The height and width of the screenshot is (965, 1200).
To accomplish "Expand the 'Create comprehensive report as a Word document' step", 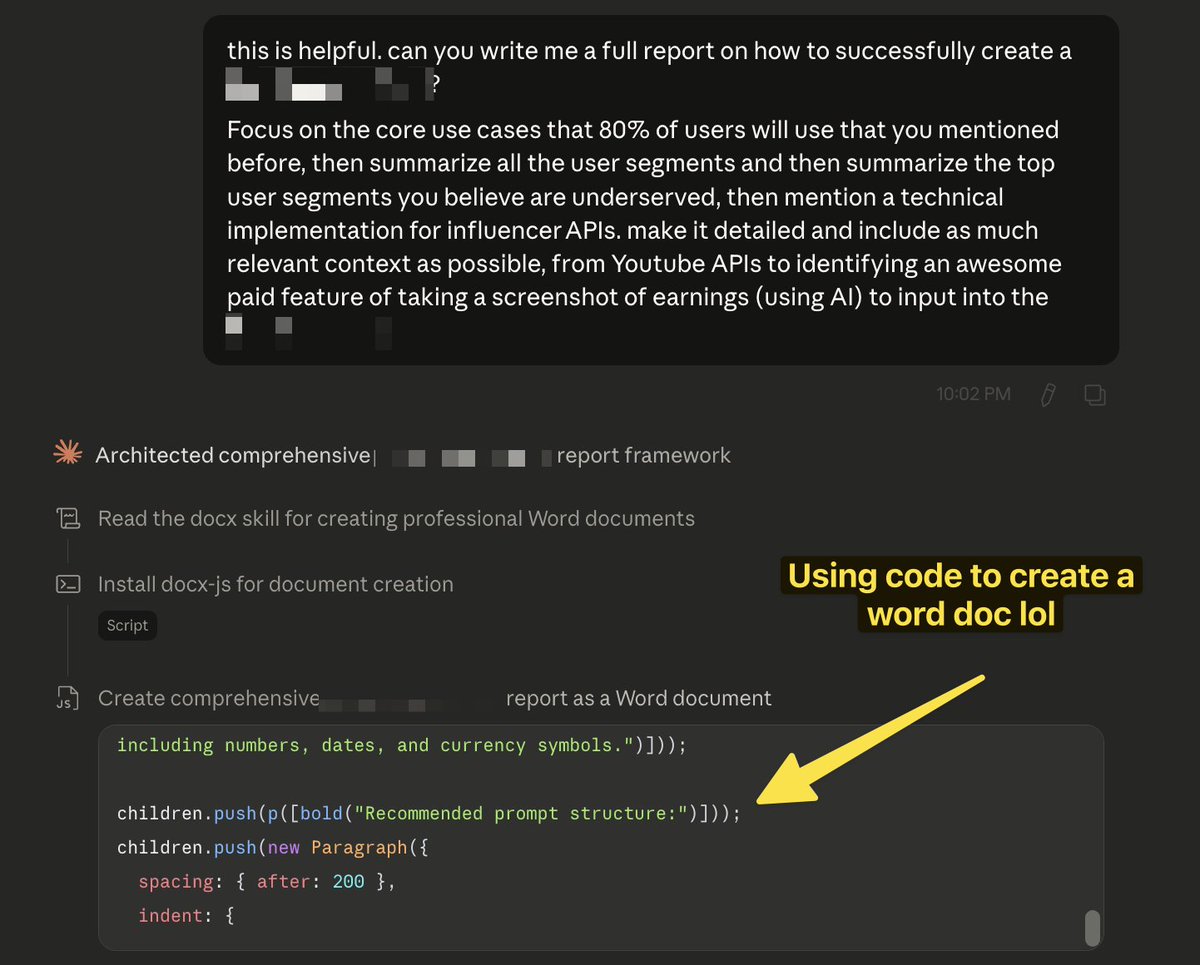I will [435, 699].
